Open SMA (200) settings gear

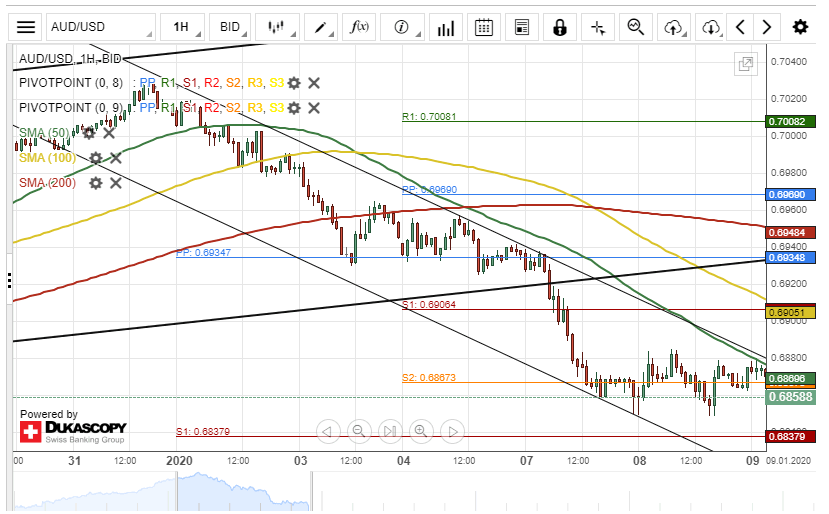(96, 183)
